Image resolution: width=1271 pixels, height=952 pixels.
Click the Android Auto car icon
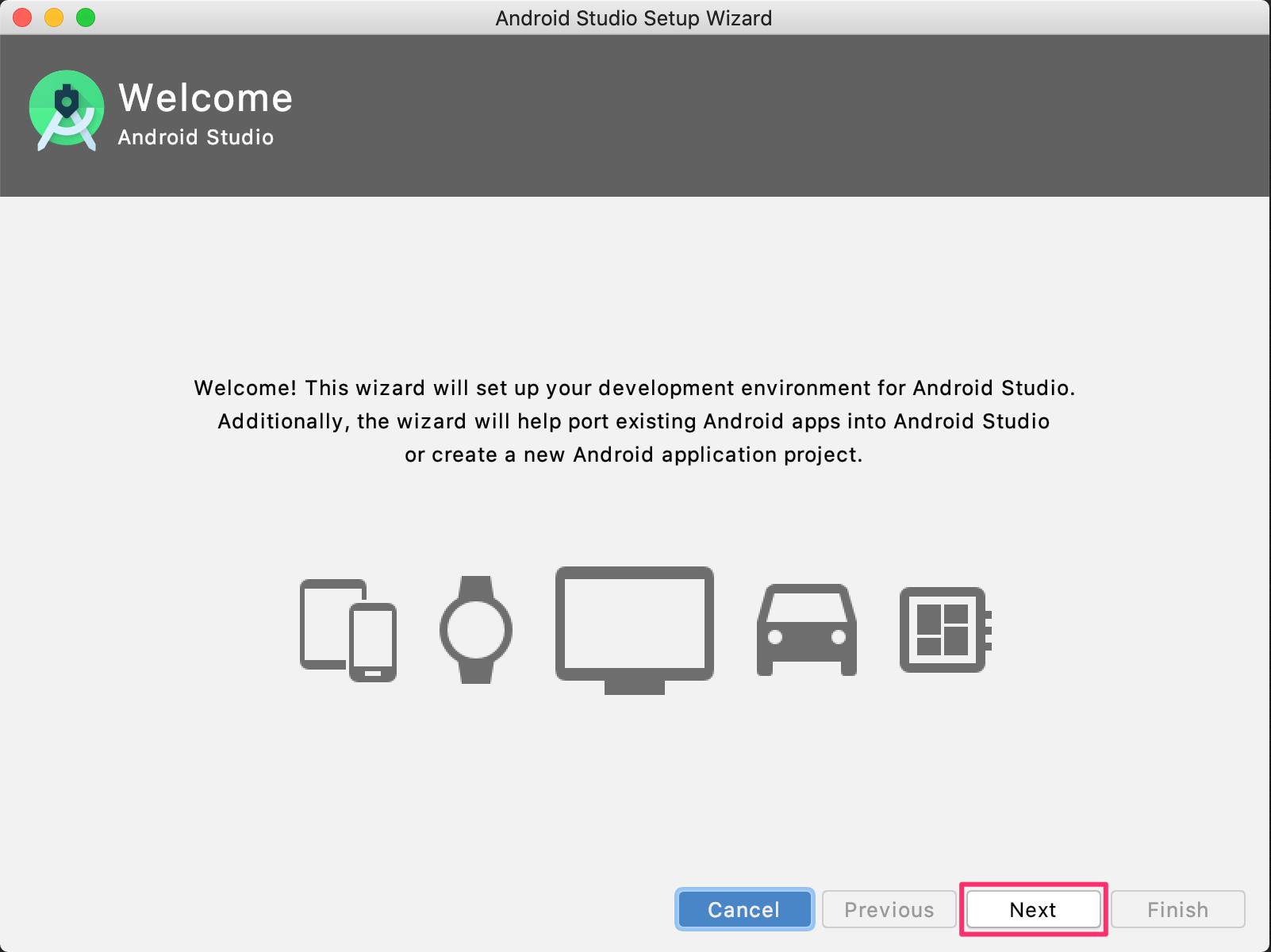807,630
